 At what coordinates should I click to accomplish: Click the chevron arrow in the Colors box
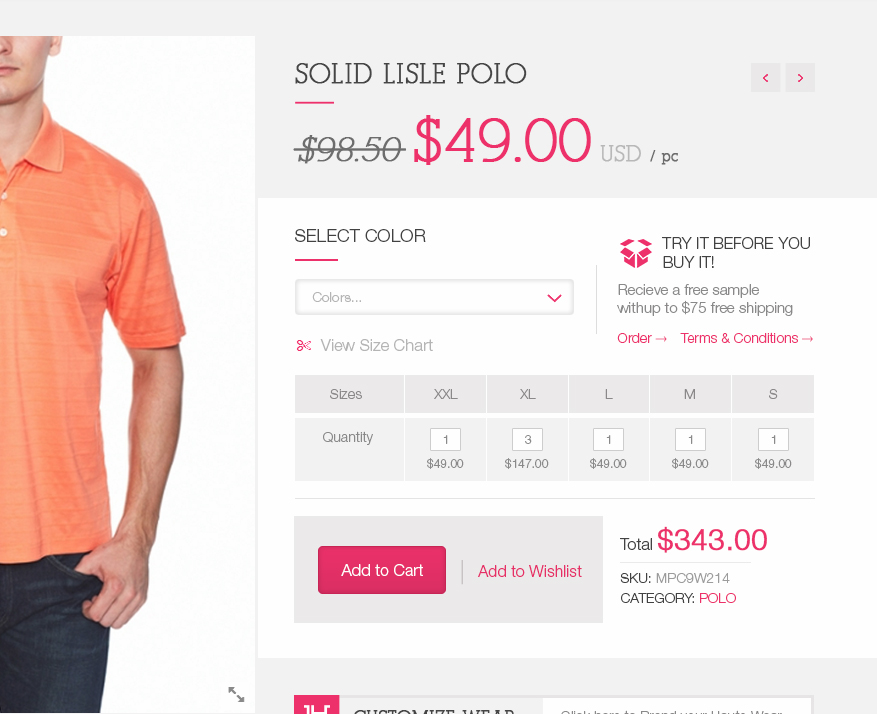pyautogui.click(x=554, y=298)
